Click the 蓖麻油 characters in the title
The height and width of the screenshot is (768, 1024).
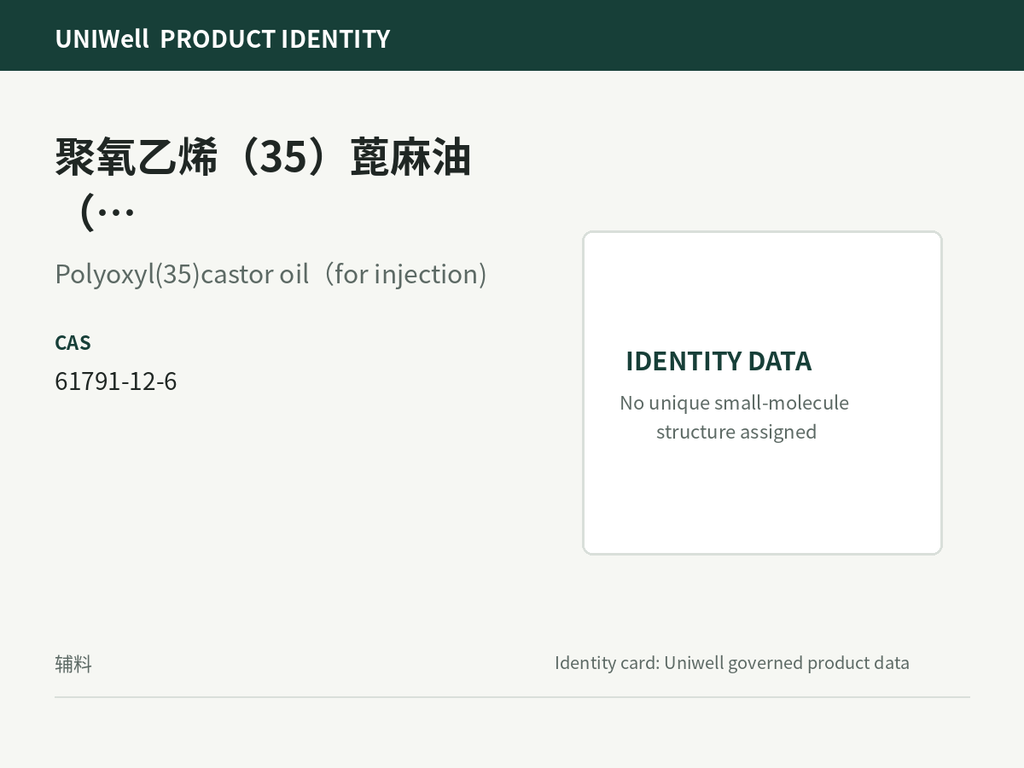pos(410,157)
